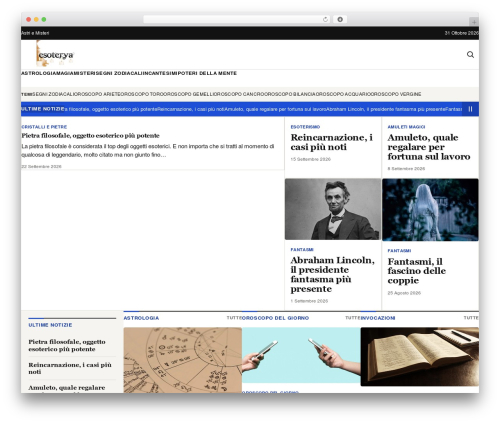Open FANTASMI label above coppie article
Screen dimensions: 500x423
[x=399, y=251]
